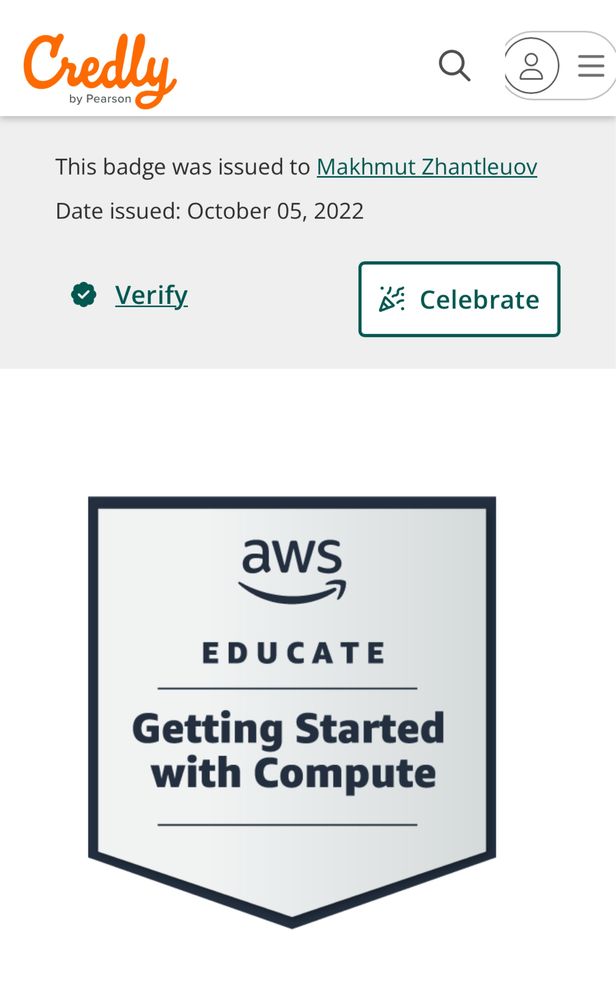Click the Credly logo
The height and width of the screenshot is (999, 616).
point(99,70)
